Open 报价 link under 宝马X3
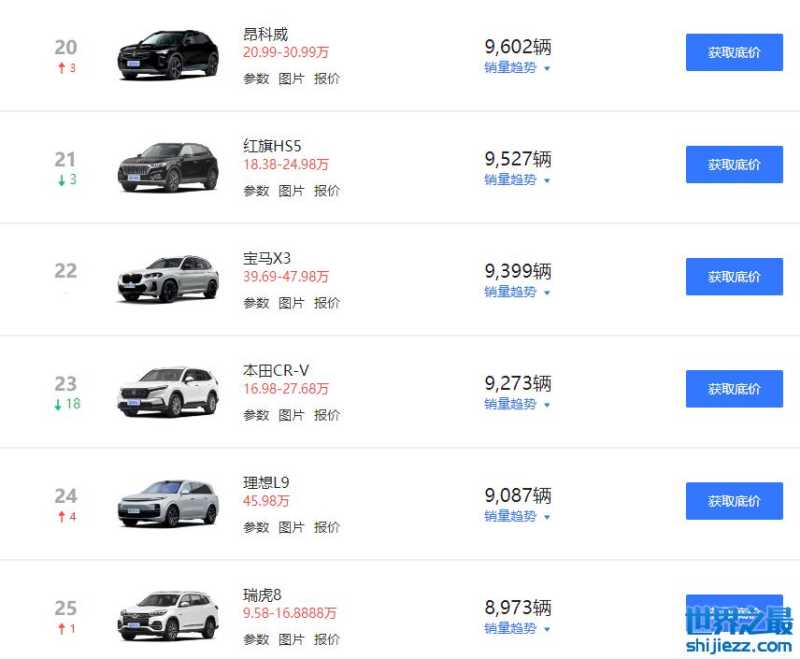Image resolution: width=800 pixels, height=659 pixels. [327, 302]
